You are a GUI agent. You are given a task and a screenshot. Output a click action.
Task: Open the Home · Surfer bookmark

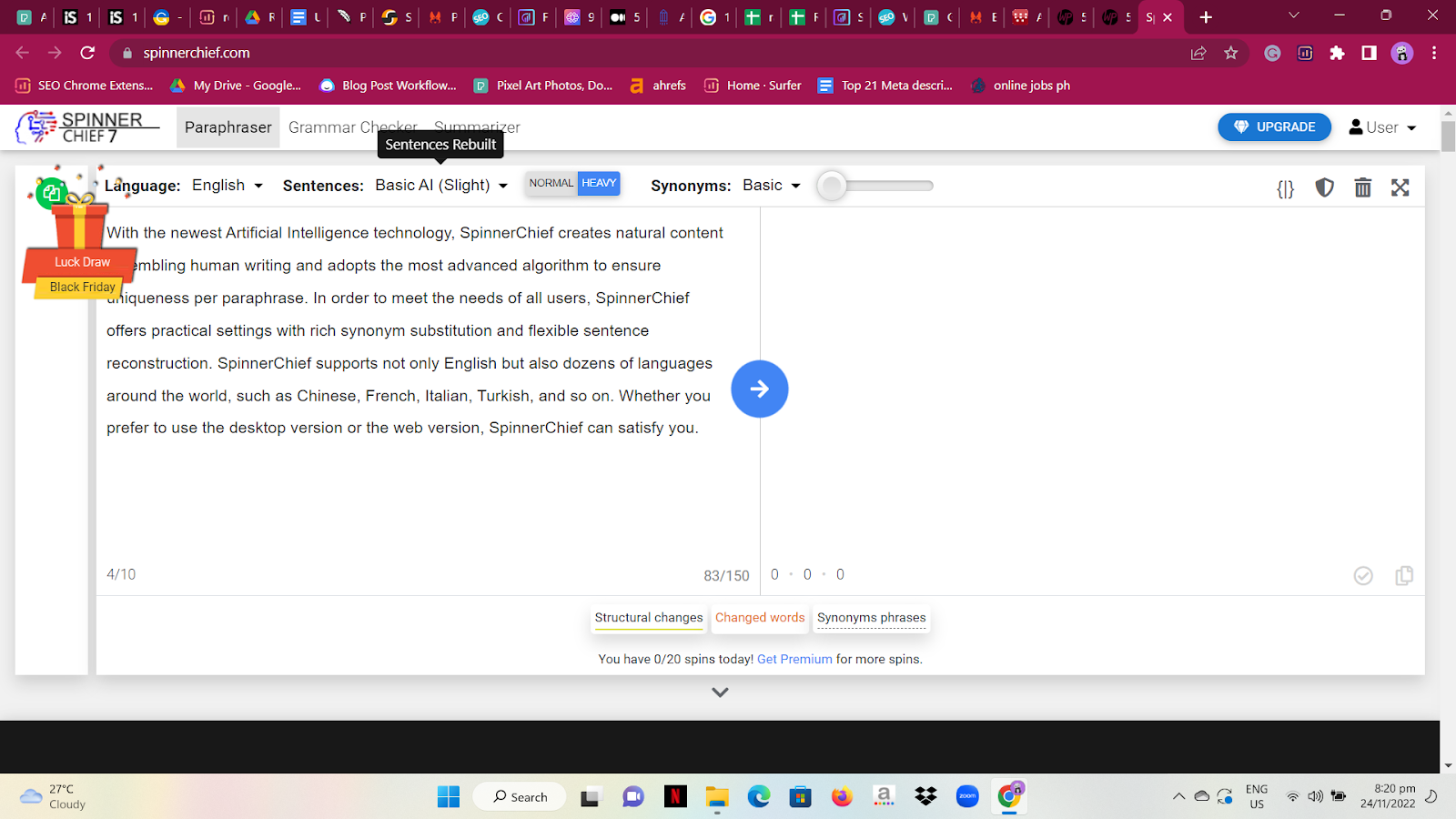[753, 86]
